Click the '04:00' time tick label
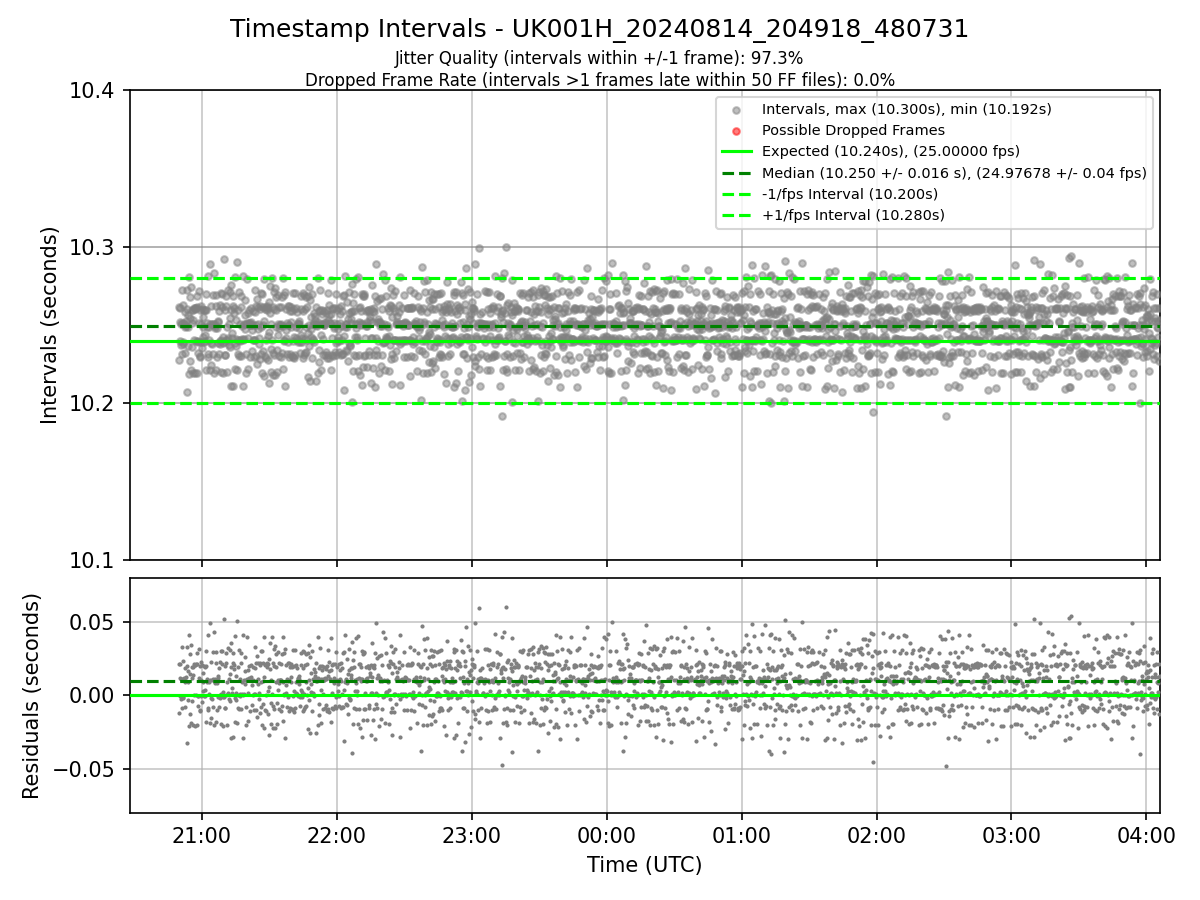The width and height of the screenshot is (1200, 900). point(1146,835)
